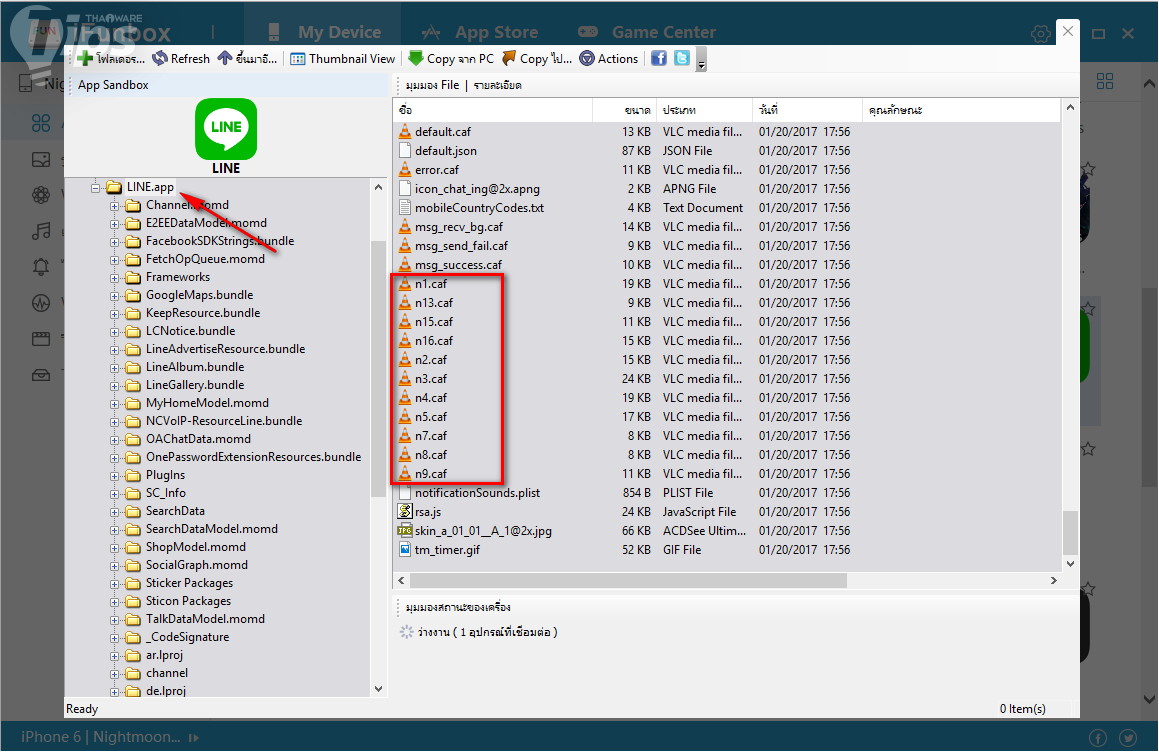Expand the LineAlbum.bundle folder
This screenshot has height=752, width=1159.
point(115,368)
